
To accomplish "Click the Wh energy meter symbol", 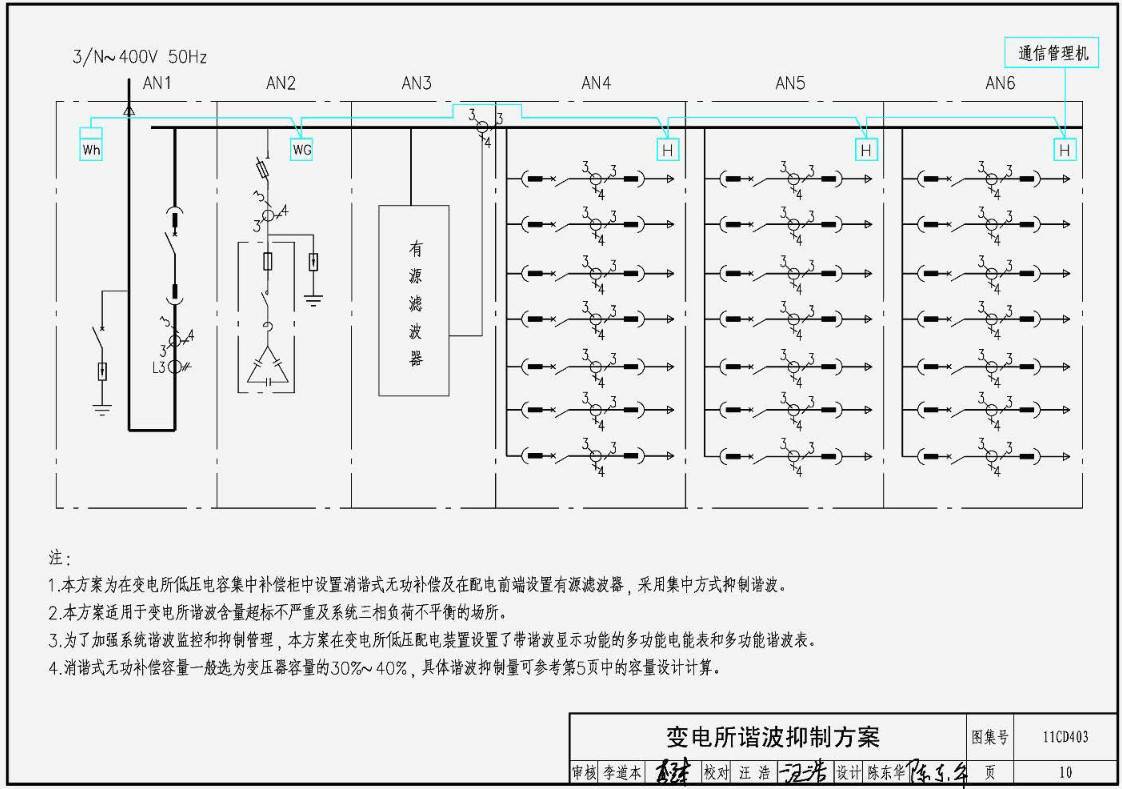I will click(92, 150).
